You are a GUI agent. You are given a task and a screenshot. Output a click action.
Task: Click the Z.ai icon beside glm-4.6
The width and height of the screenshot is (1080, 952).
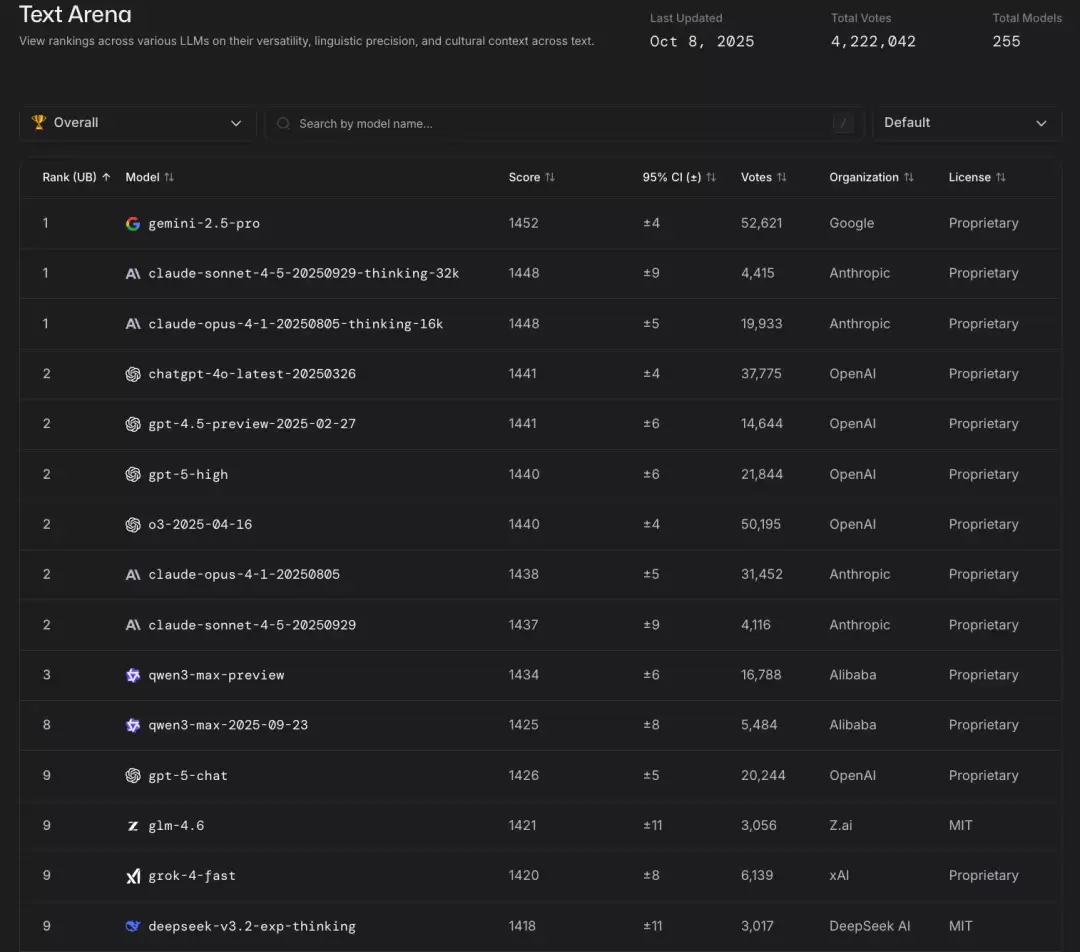pos(133,825)
